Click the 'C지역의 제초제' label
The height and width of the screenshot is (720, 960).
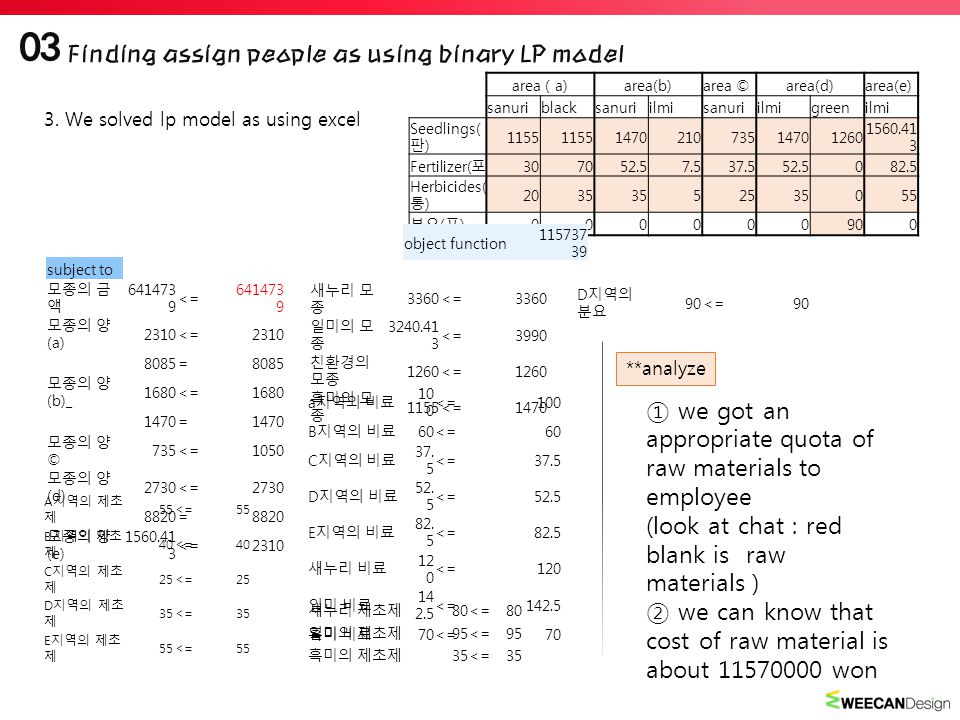(83, 579)
